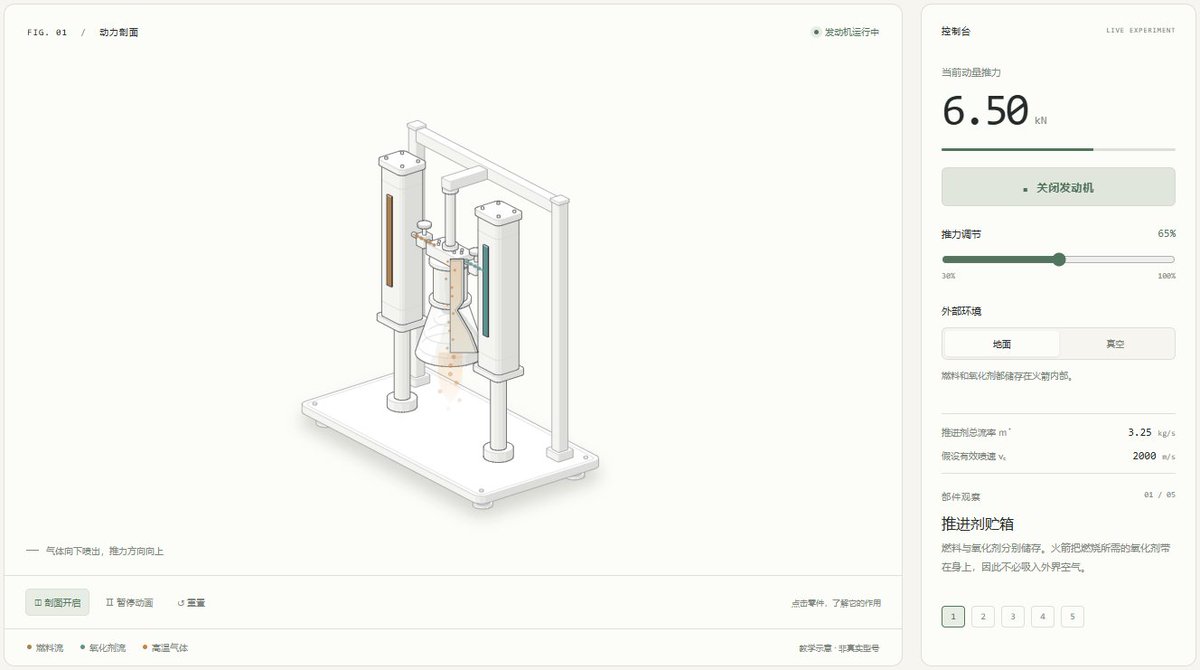Go to component page 1
The image size is (1200, 670).
pos(953,616)
